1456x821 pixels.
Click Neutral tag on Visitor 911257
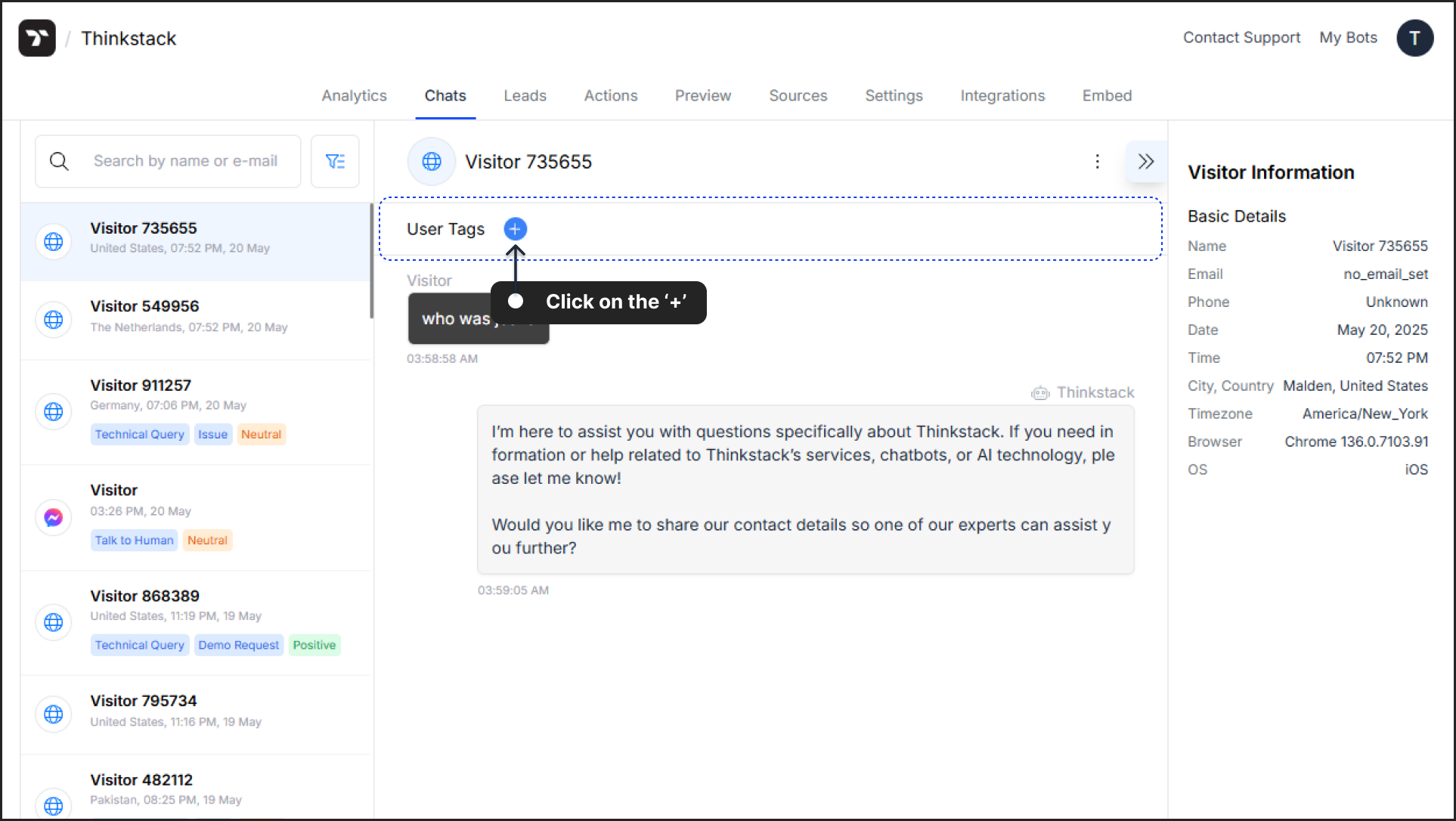pos(261,434)
